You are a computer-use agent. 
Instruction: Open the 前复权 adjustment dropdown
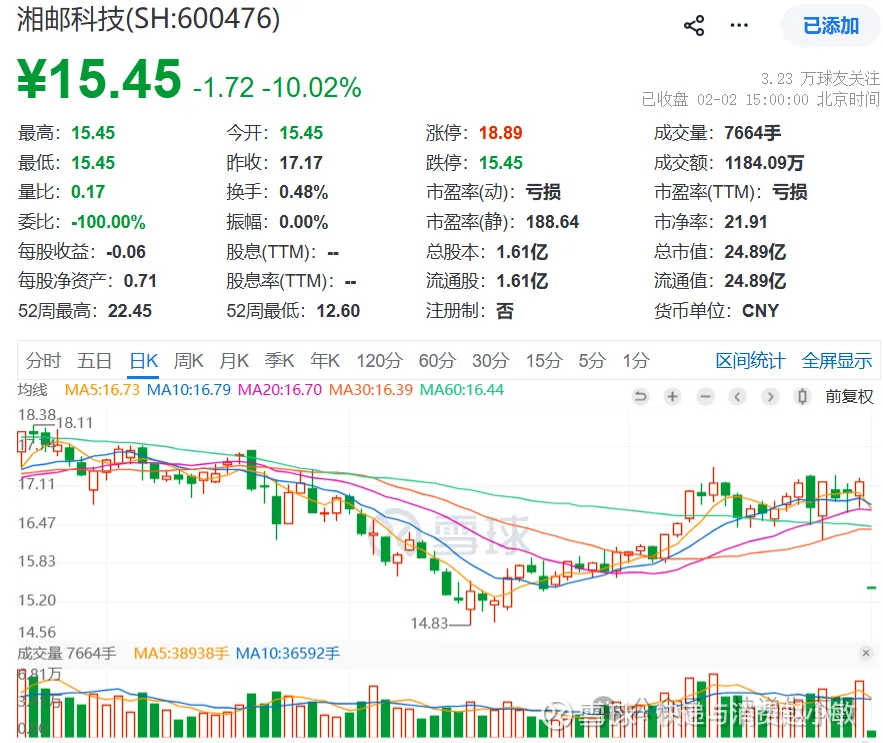849,397
